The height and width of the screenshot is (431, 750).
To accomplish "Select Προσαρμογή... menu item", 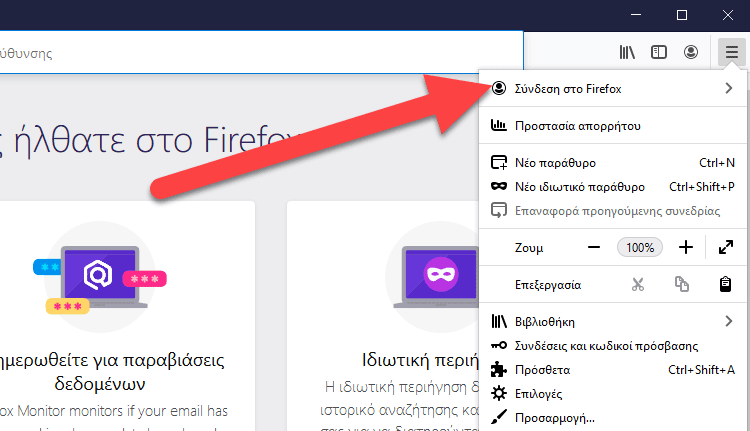I will (613, 418).
